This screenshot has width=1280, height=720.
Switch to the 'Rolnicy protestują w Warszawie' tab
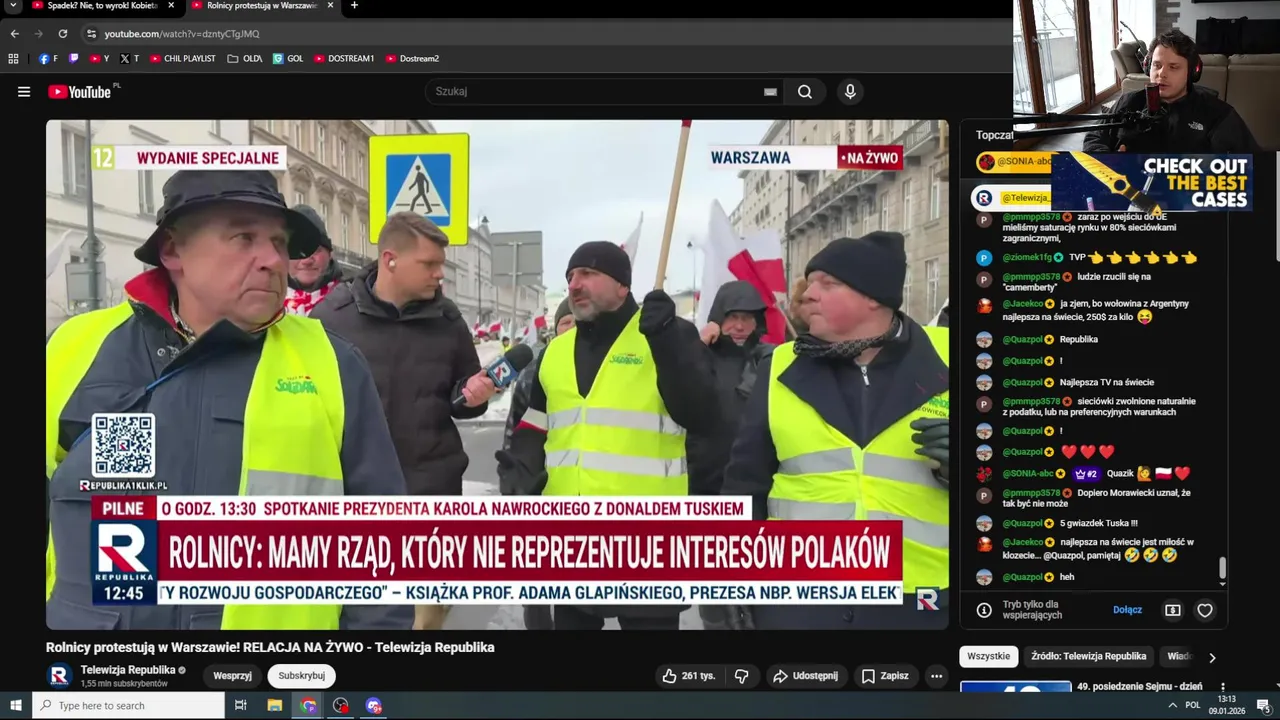coord(254,6)
